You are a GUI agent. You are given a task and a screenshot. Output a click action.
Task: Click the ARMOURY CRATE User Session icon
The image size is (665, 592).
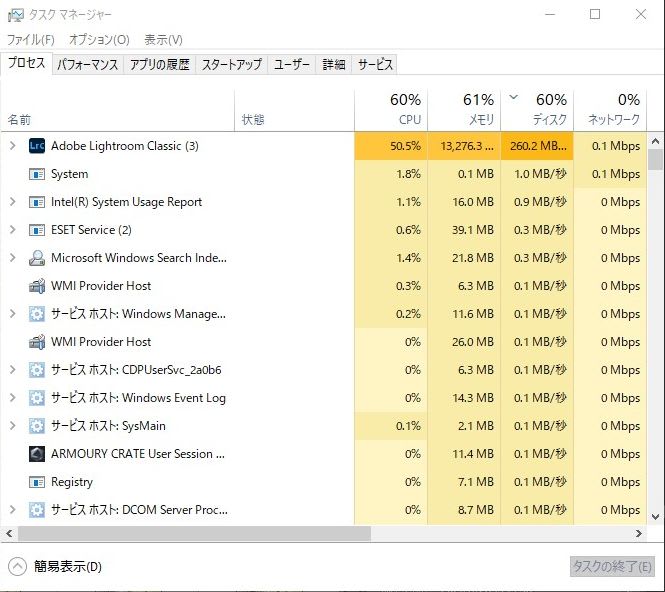pyautogui.click(x=37, y=454)
